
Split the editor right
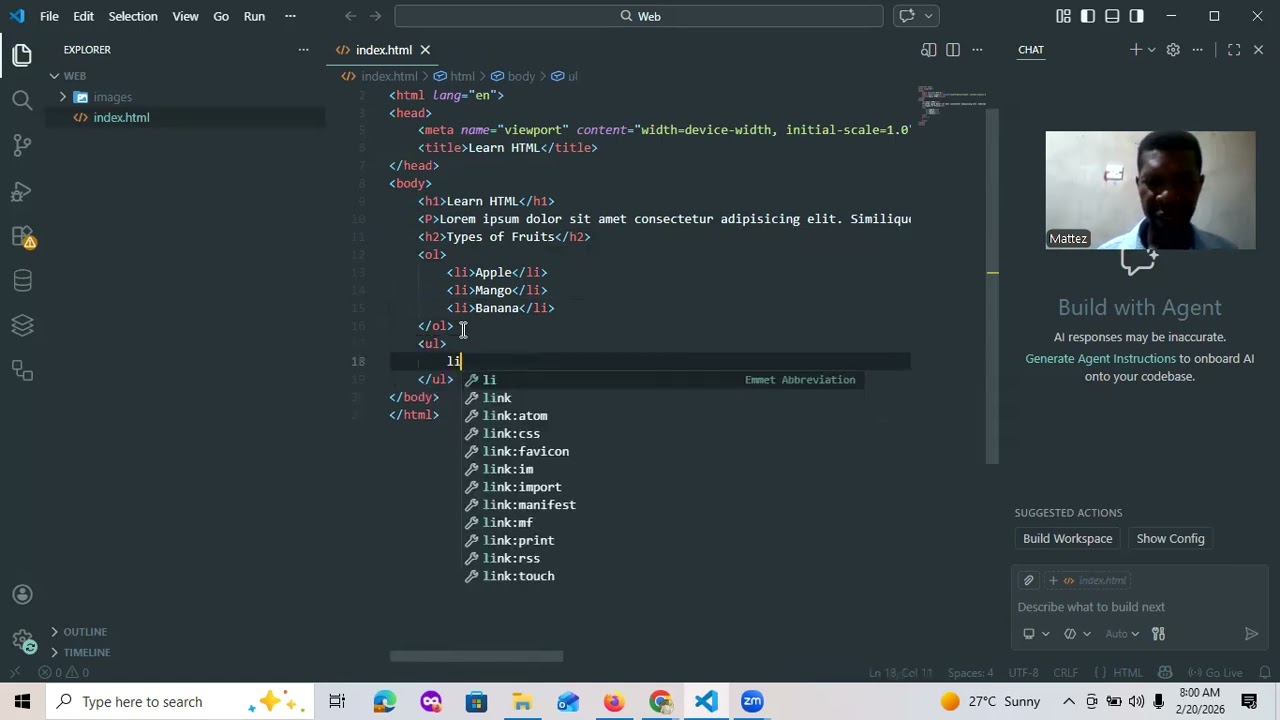(953, 50)
